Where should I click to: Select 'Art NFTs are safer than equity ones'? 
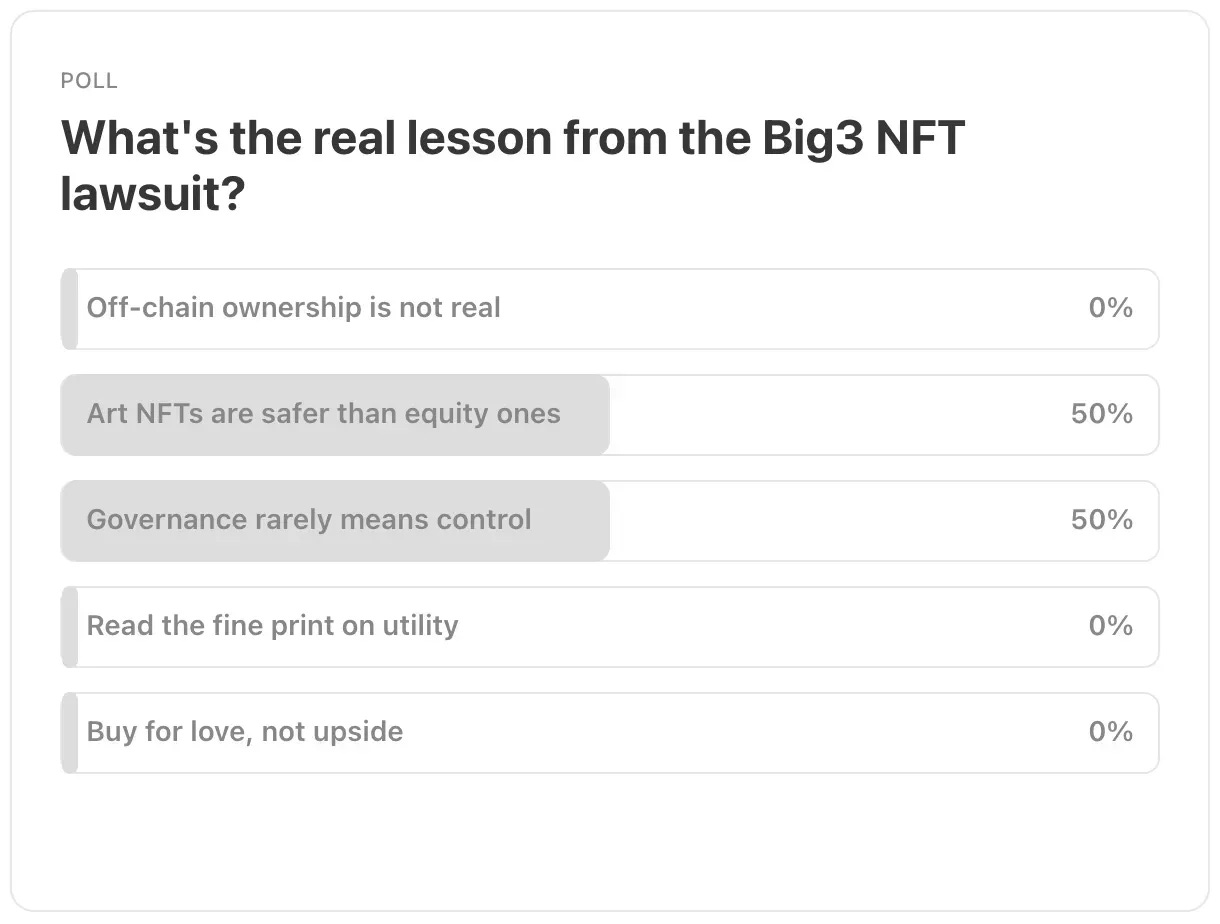tap(610, 415)
